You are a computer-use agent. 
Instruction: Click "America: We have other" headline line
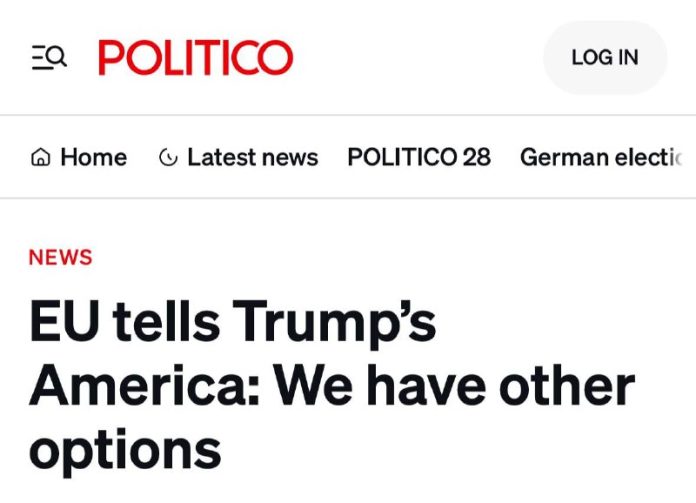click(x=331, y=386)
